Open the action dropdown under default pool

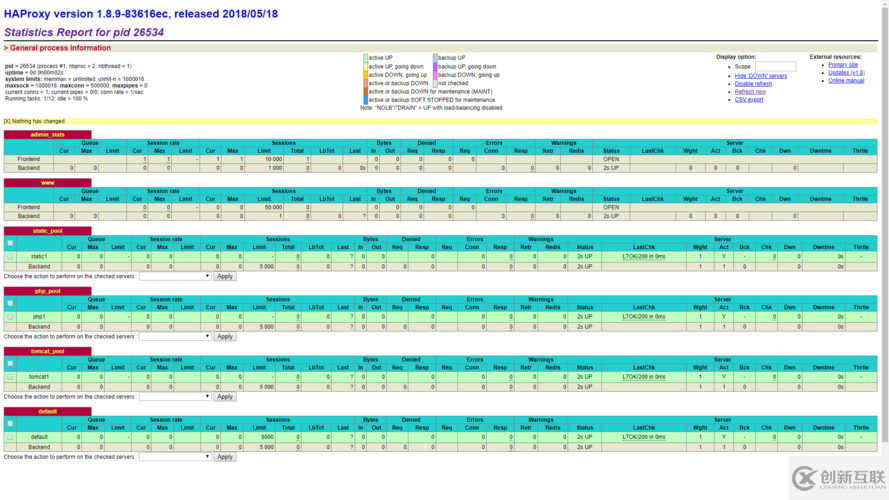174,457
